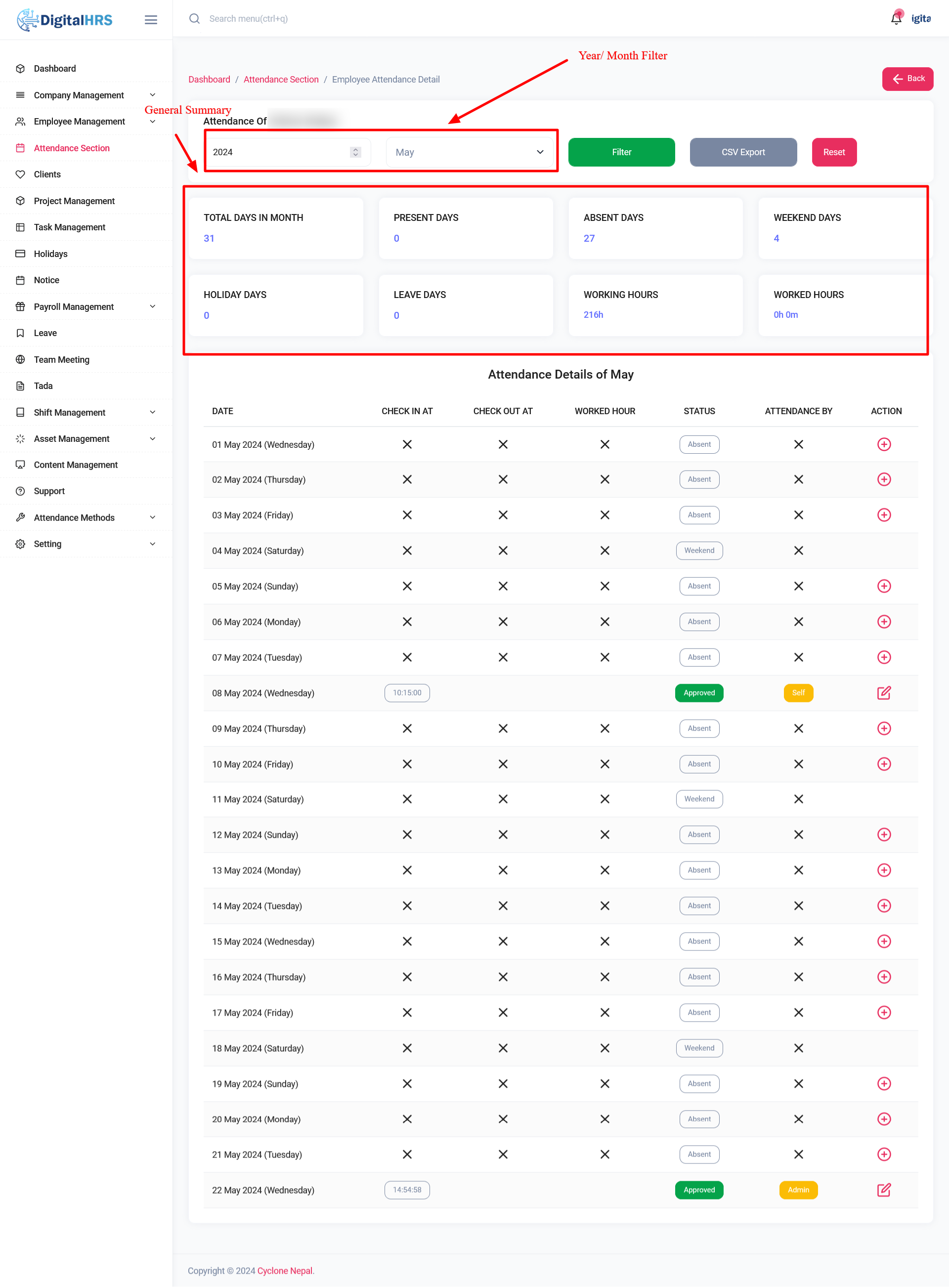Viewport: 949px width, 1288px height.
Task: Click the year stepper arrows
Action: click(355, 152)
